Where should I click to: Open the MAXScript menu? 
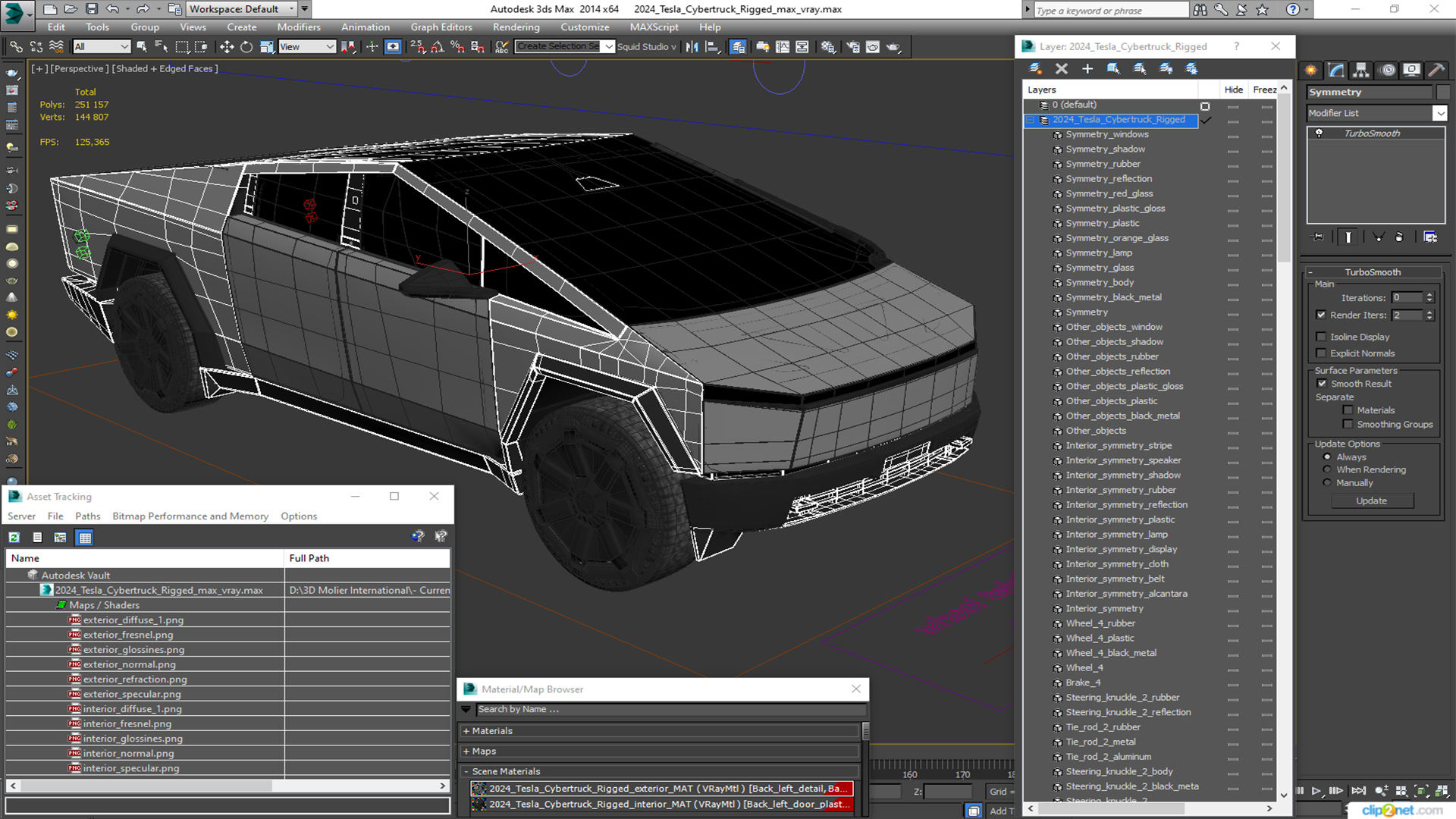point(654,27)
